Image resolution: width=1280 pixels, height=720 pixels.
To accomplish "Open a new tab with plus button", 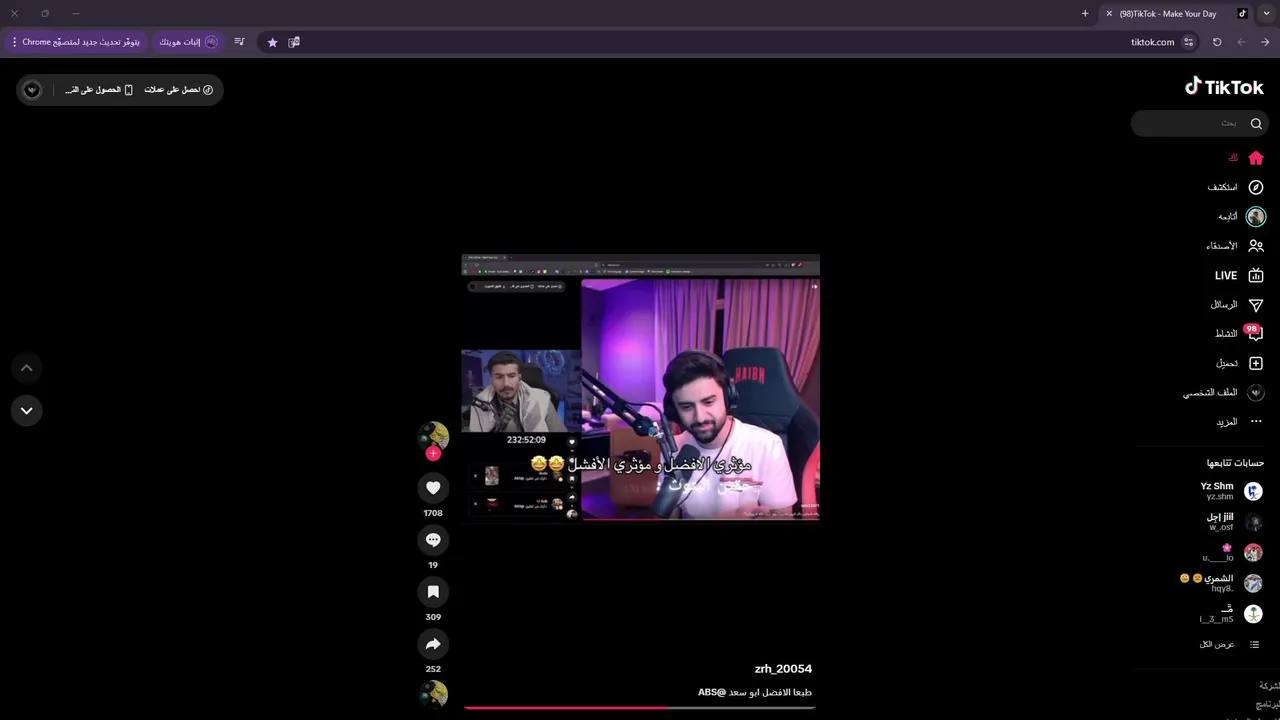I will click(1085, 14).
